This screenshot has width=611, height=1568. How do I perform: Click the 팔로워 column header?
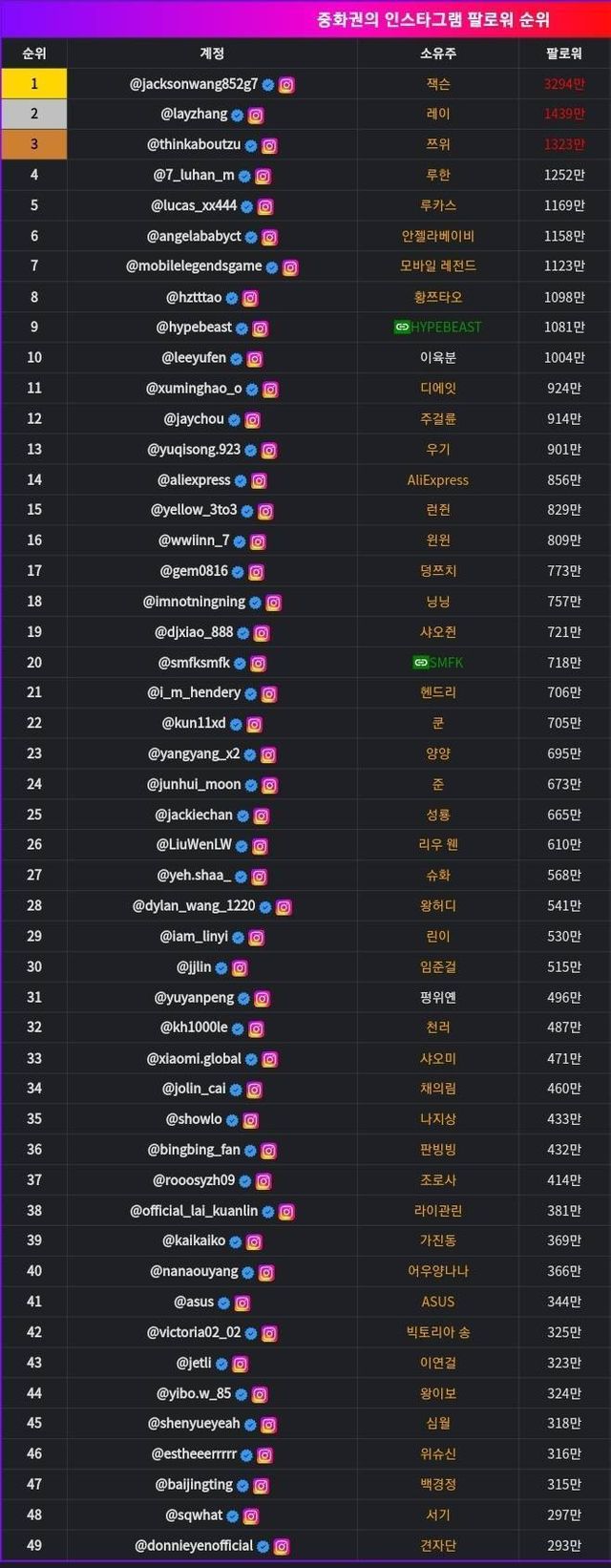tap(564, 53)
